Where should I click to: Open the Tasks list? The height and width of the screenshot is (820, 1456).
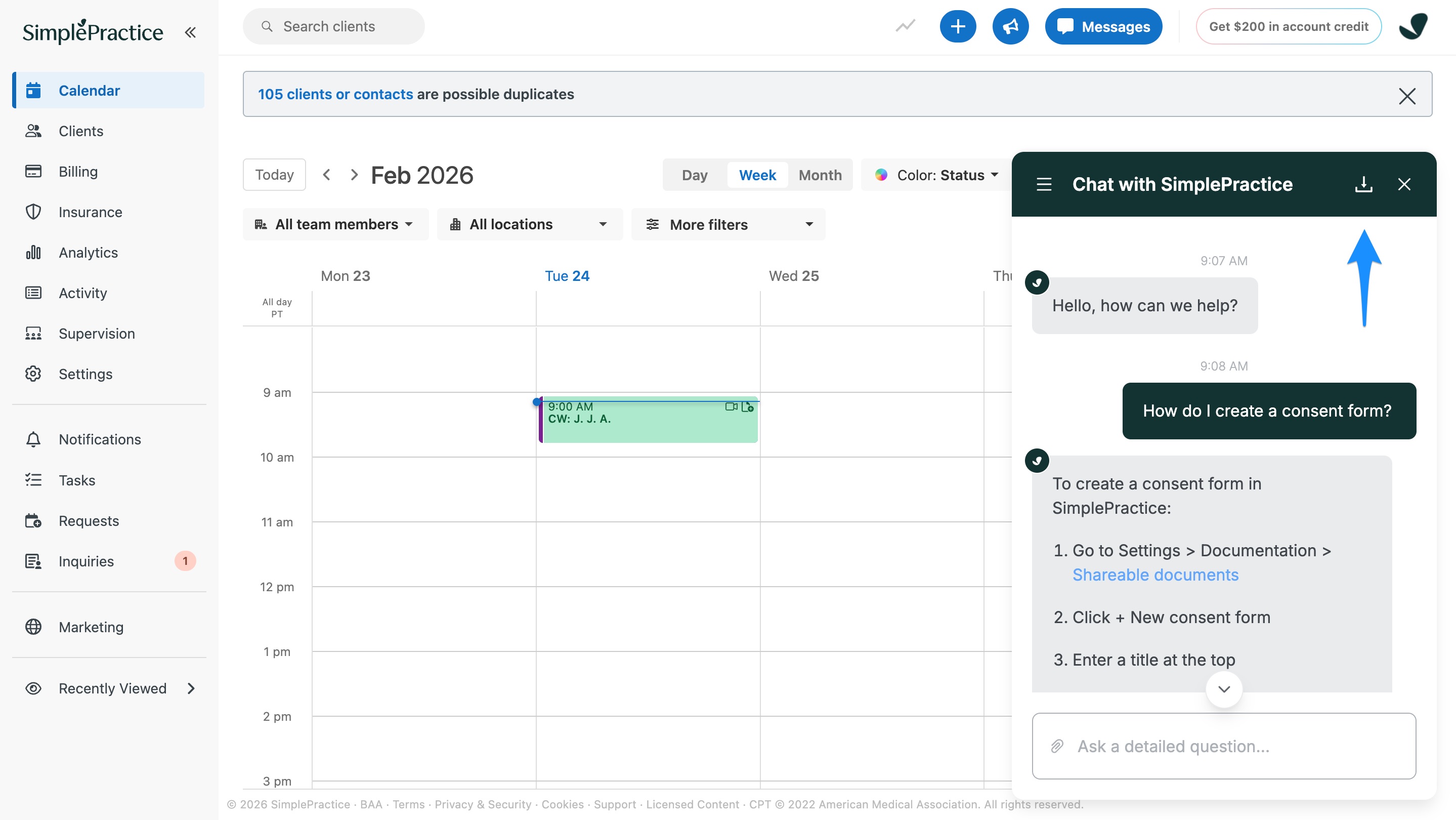coord(109,480)
